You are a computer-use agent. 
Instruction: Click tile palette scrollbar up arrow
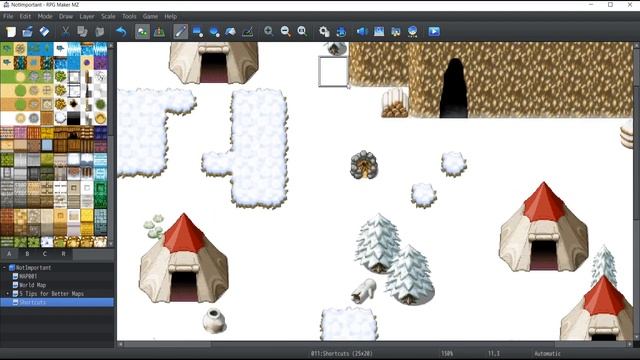coord(111,46)
